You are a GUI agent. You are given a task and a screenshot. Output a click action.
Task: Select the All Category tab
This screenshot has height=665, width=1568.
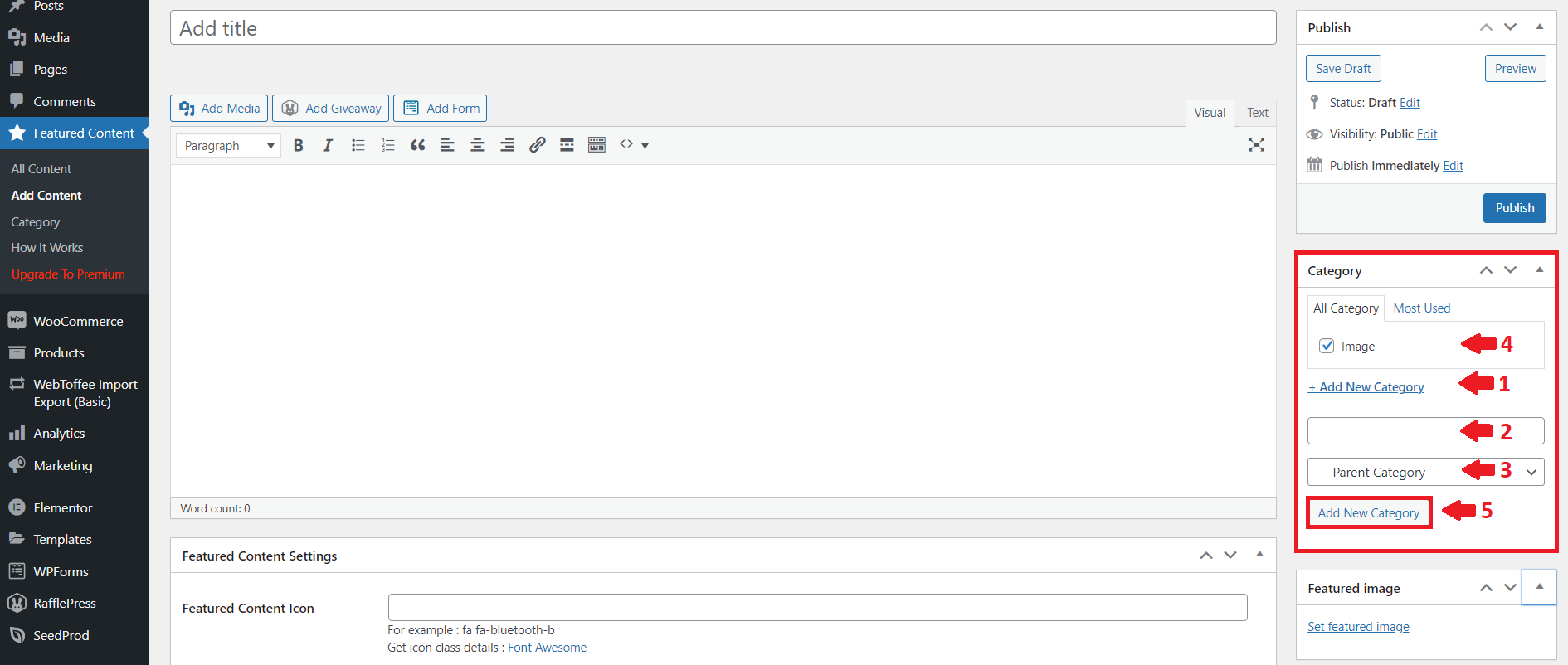click(x=1346, y=308)
